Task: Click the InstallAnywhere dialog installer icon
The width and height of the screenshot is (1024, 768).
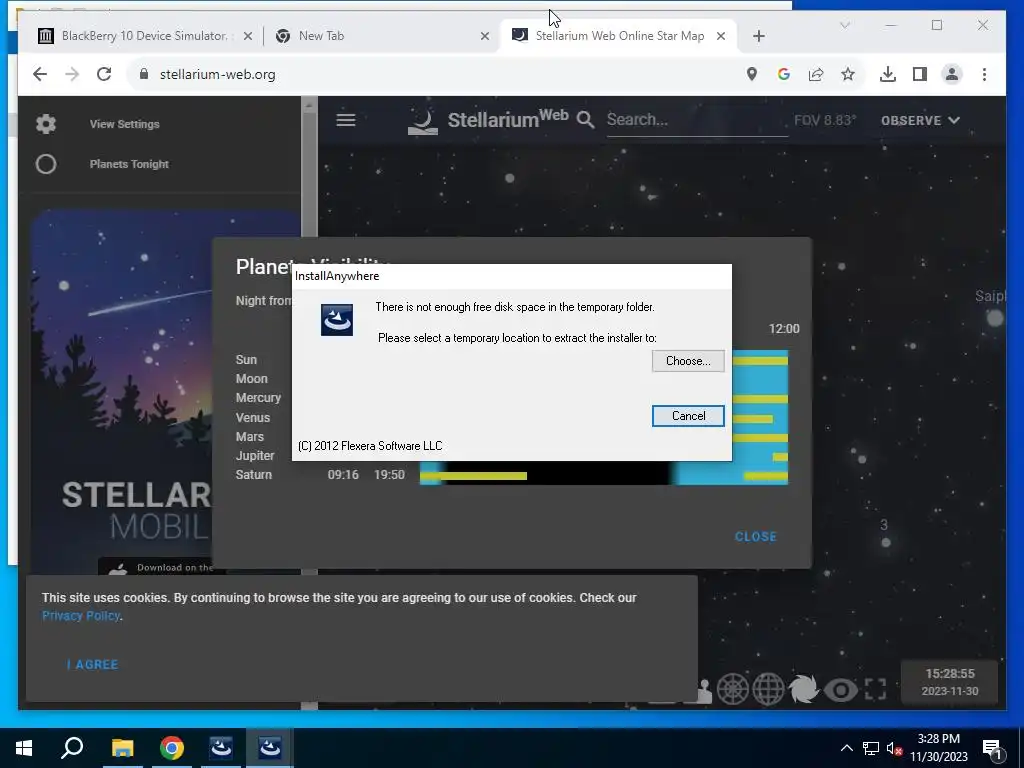Action: coord(336,319)
